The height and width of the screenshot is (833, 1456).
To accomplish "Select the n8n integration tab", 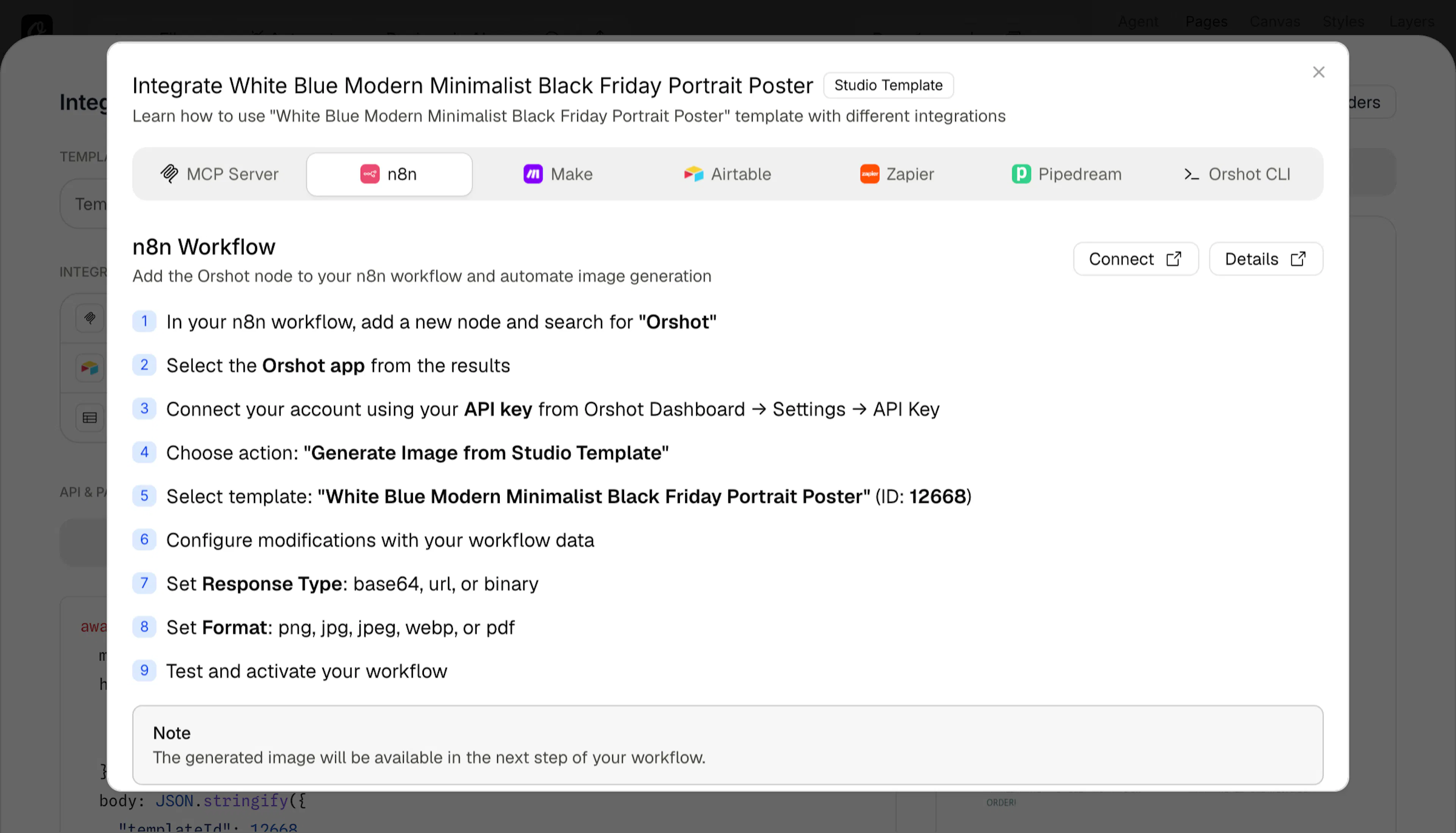I will [x=389, y=174].
